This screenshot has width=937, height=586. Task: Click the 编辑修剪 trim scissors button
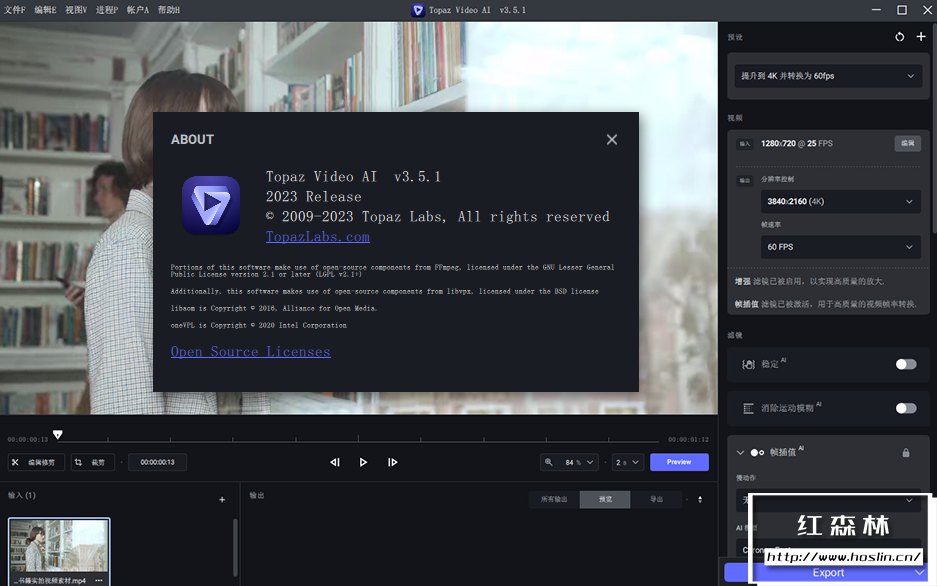coord(36,462)
